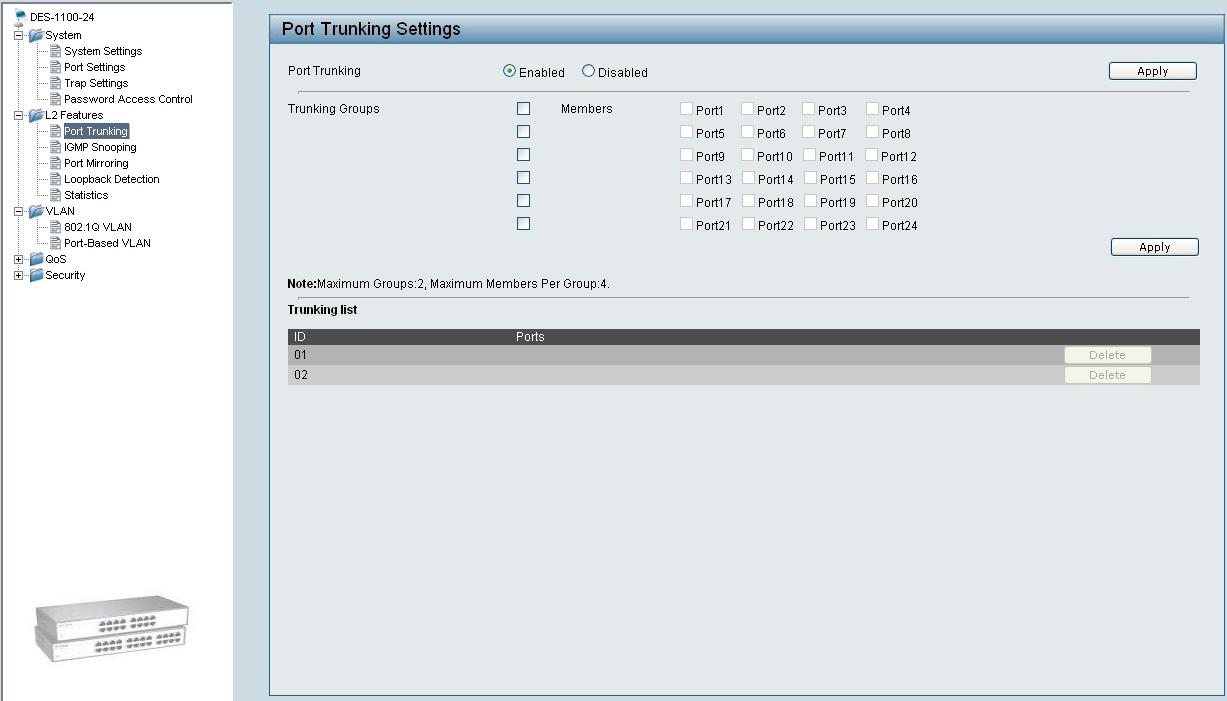Open Trap Settings in the tree
Image resolution: width=1227 pixels, height=701 pixels.
click(x=96, y=83)
